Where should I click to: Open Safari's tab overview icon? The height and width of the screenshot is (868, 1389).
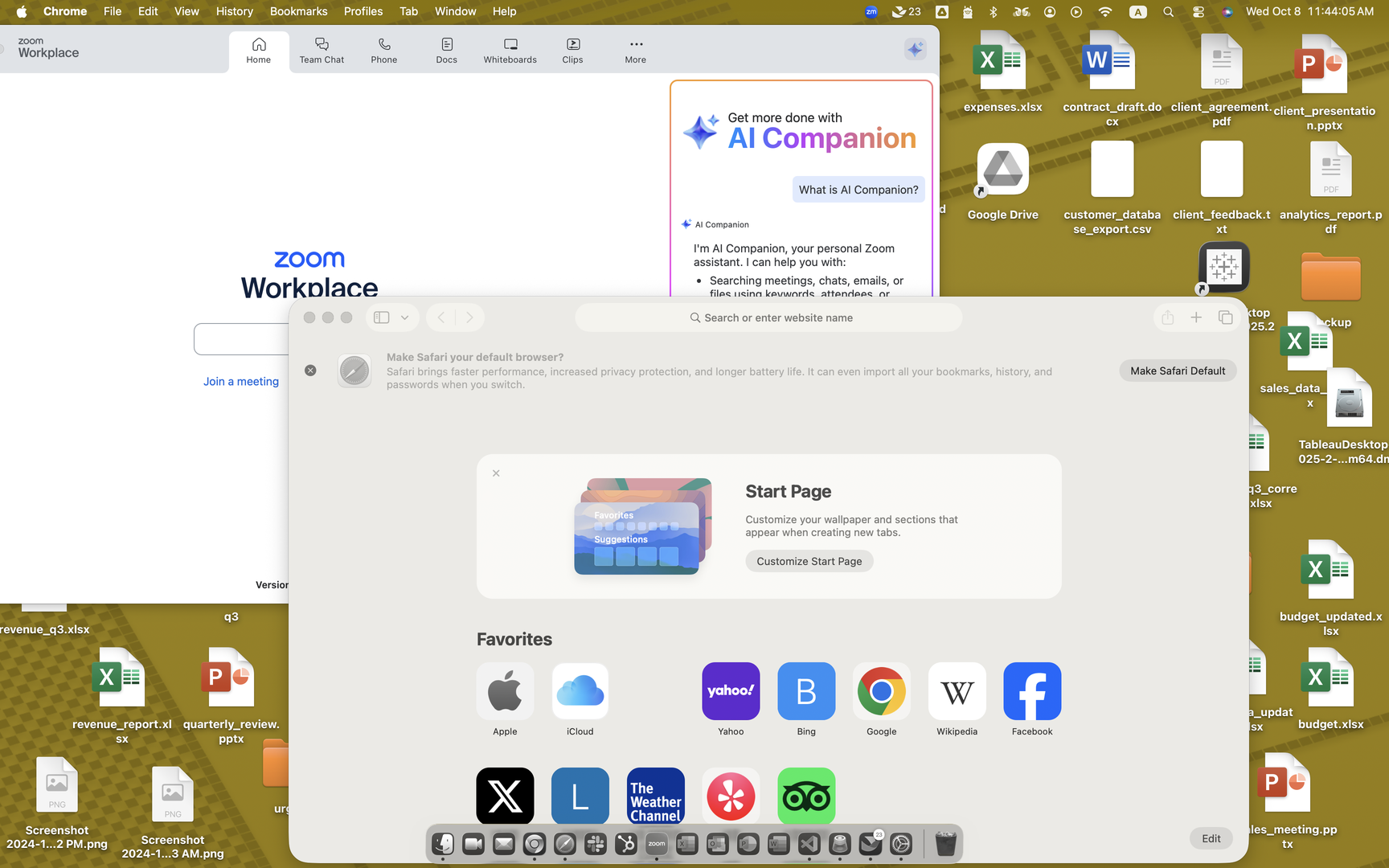tap(1225, 317)
